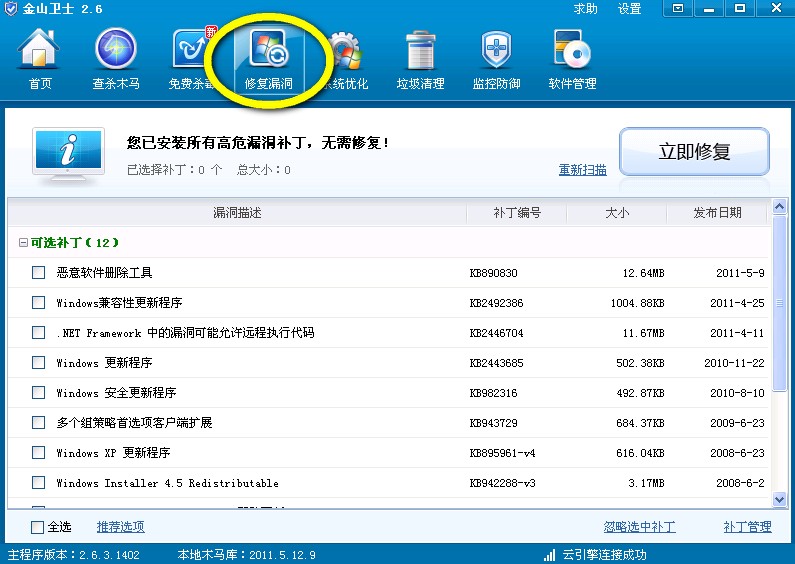This screenshot has width=795, height=564.
Task: Click the 本地木马库 2011.5.12.9 status text
Action: (246, 555)
